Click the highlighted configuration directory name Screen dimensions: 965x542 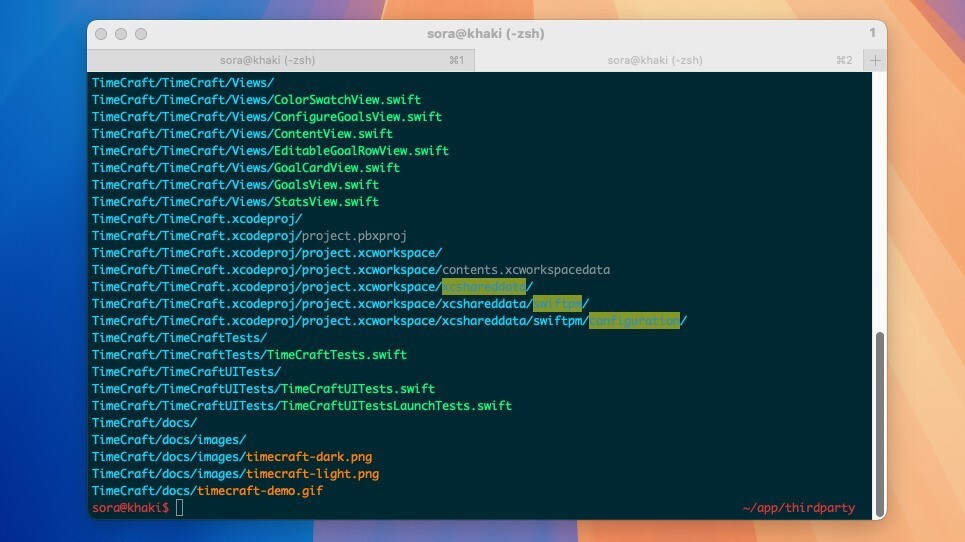coord(634,321)
